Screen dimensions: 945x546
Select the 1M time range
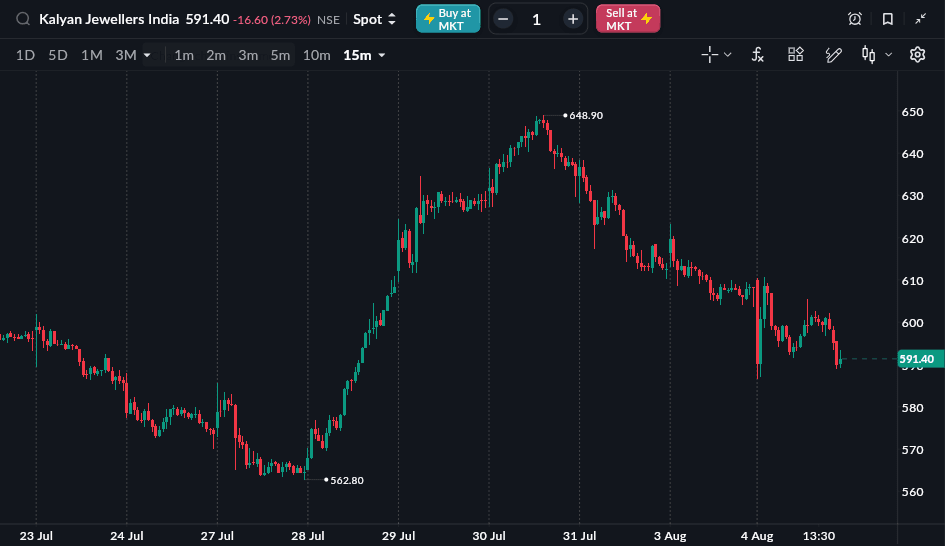(x=92, y=55)
